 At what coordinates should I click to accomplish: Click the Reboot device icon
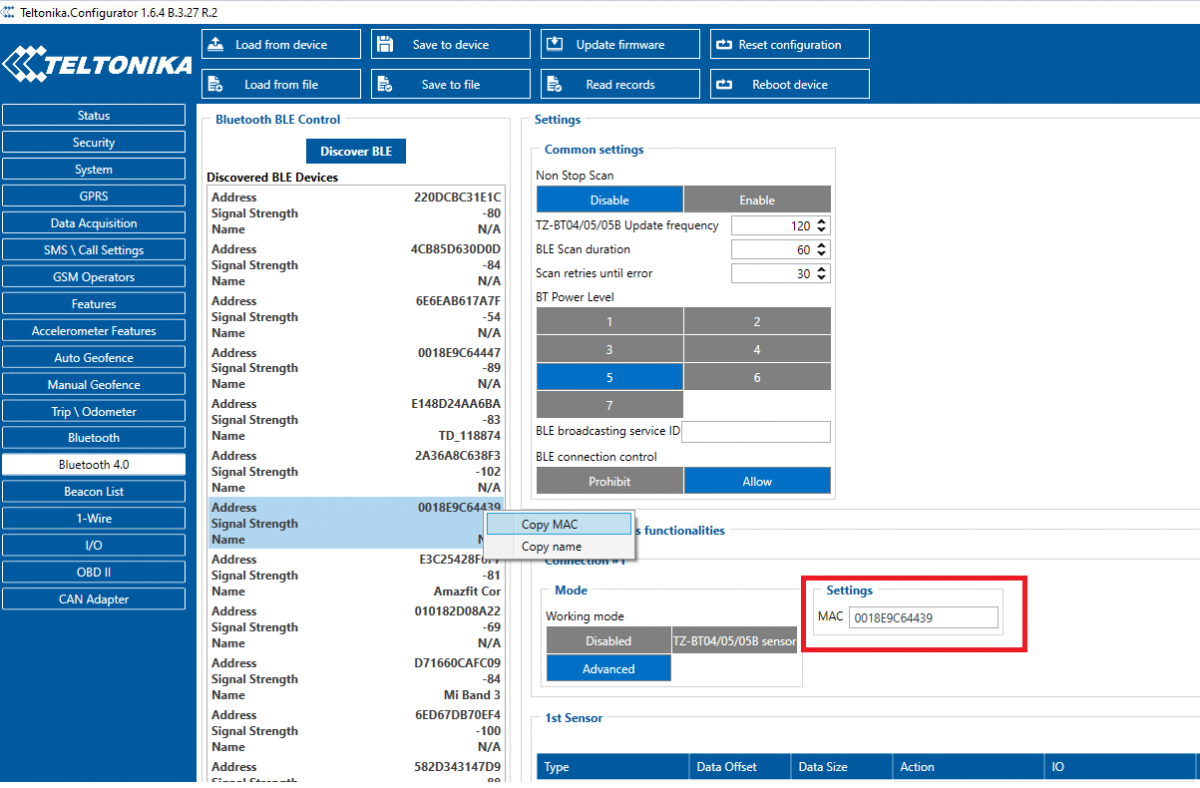pyautogui.click(x=724, y=85)
